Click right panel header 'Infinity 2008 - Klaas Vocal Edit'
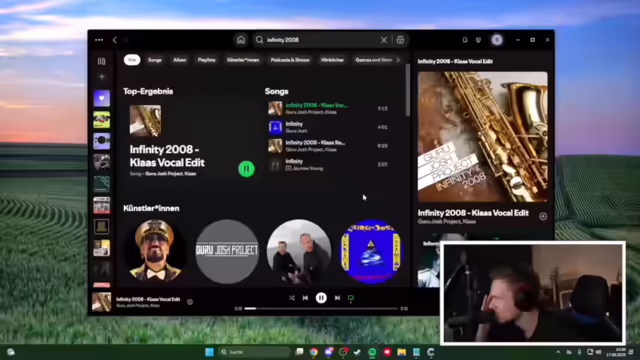 point(455,62)
